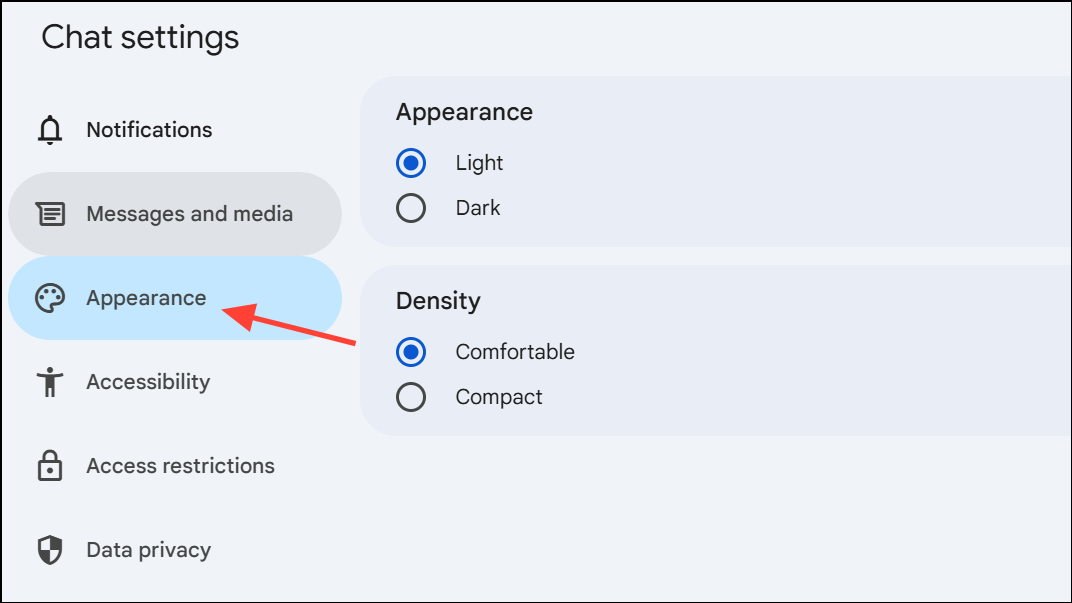Image resolution: width=1072 pixels, height=603 pixels.
Task: Click the Dark label text
Action: point(478,208)
